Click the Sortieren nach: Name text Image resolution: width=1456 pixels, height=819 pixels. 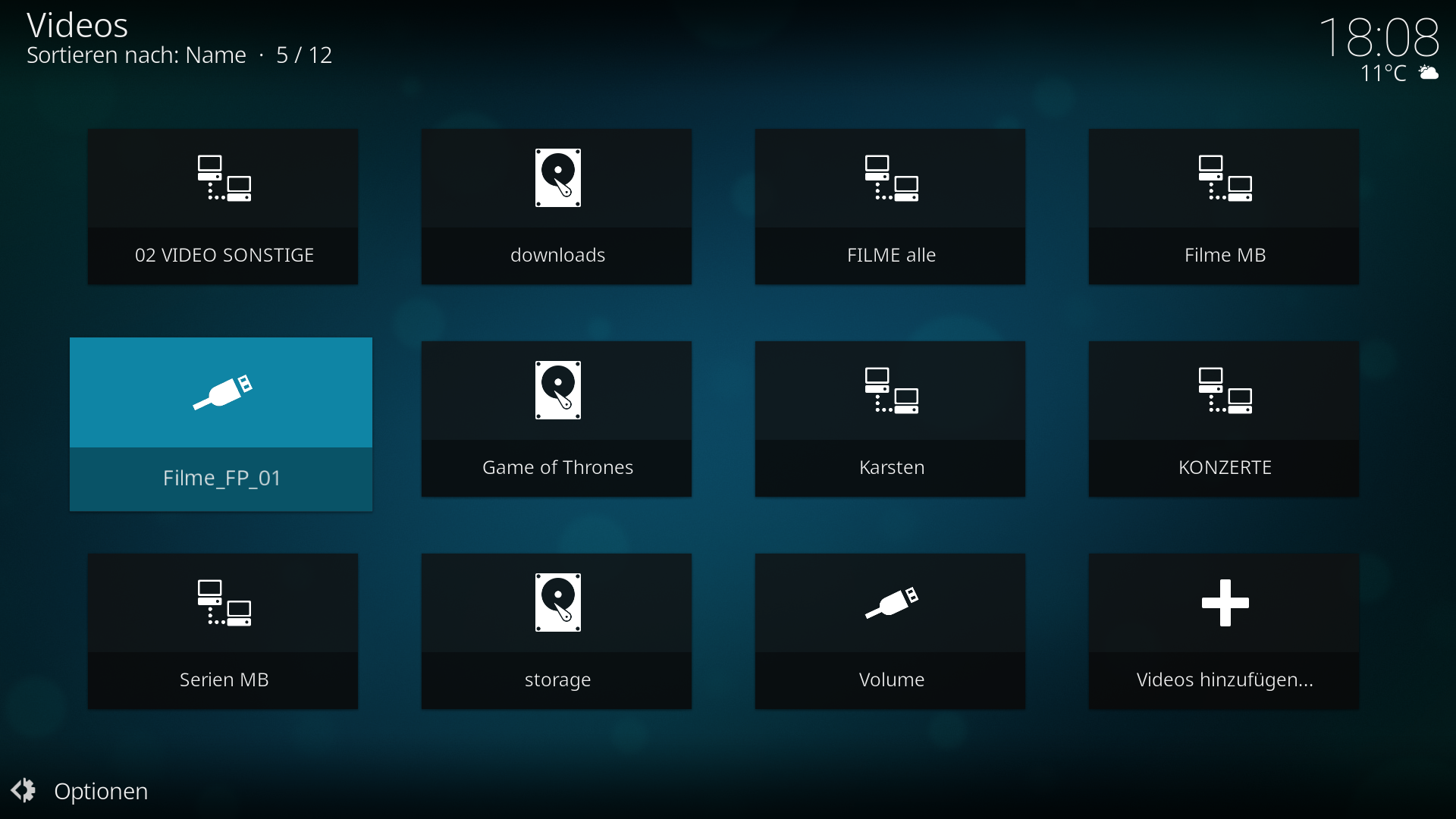click(x=136, y=55)
